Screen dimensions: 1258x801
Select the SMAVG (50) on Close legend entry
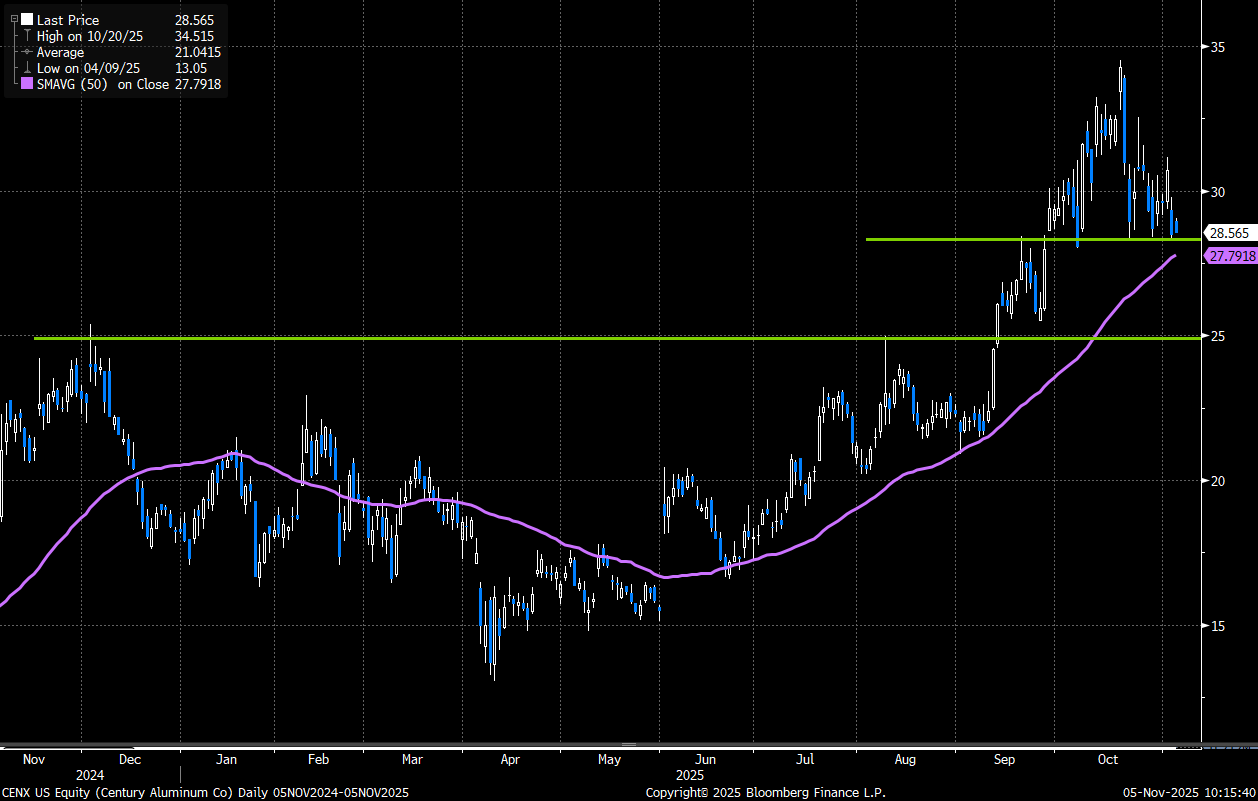pyautogui.click(x=100, y=84)
